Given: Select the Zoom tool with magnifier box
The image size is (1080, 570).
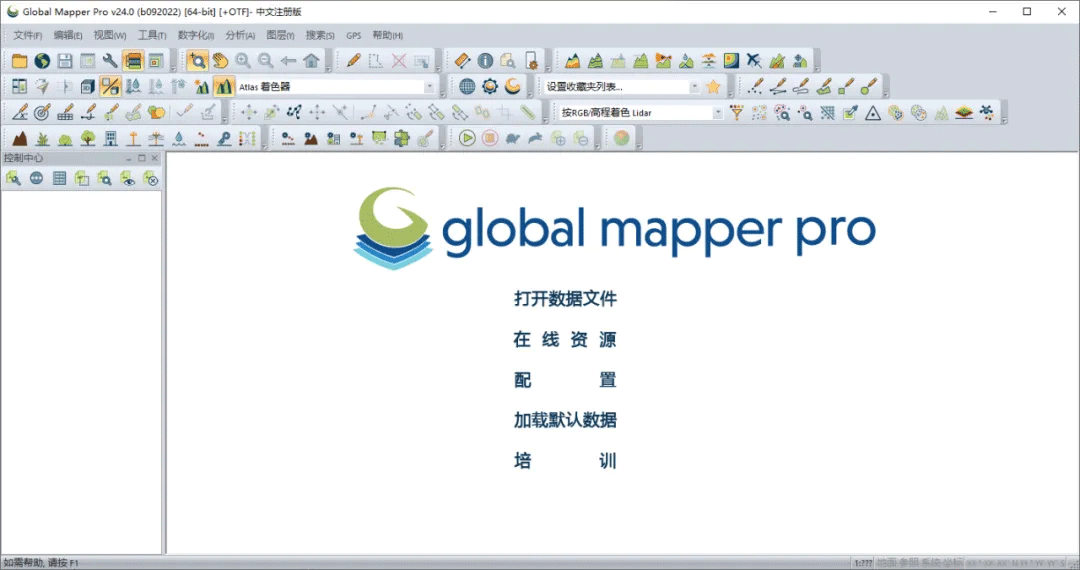Looking at the screenshot, I should 198,61.
